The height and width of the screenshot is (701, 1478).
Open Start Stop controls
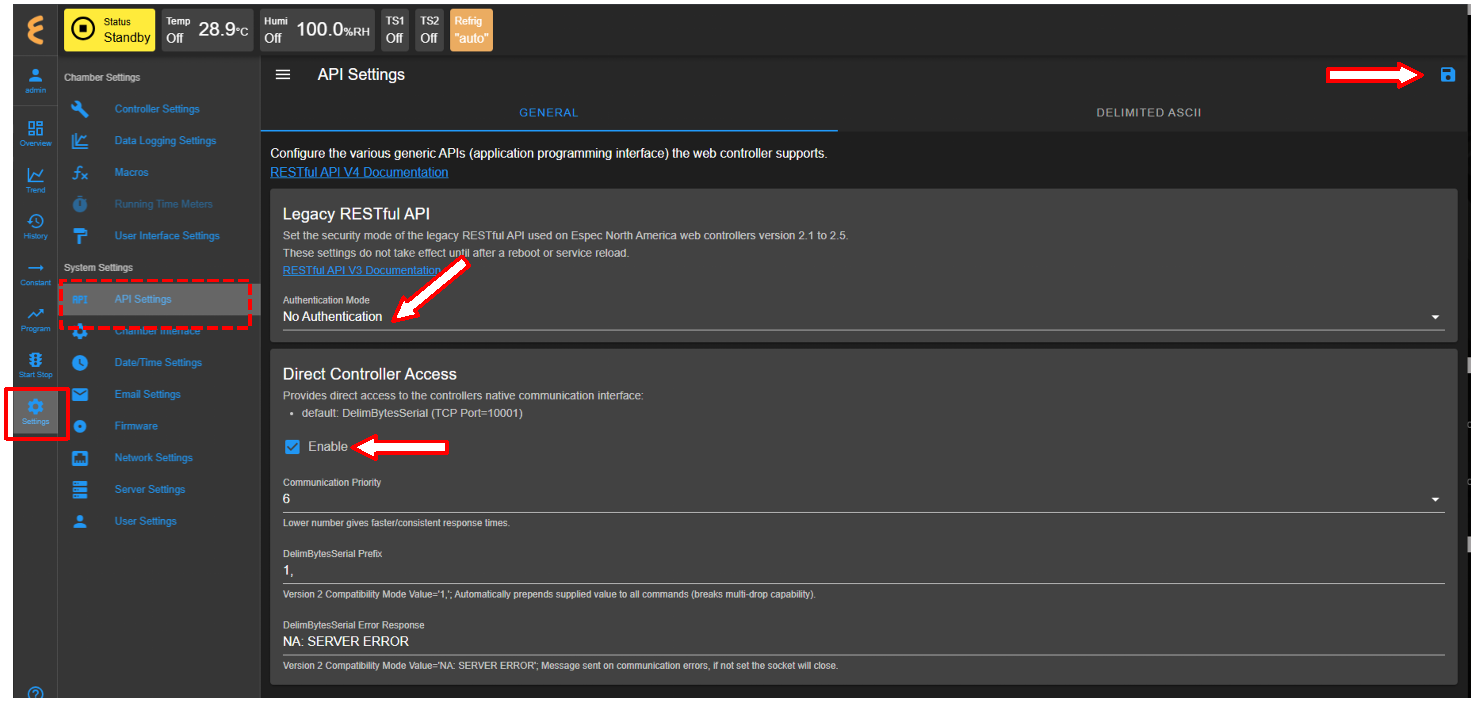click(35, 365)
